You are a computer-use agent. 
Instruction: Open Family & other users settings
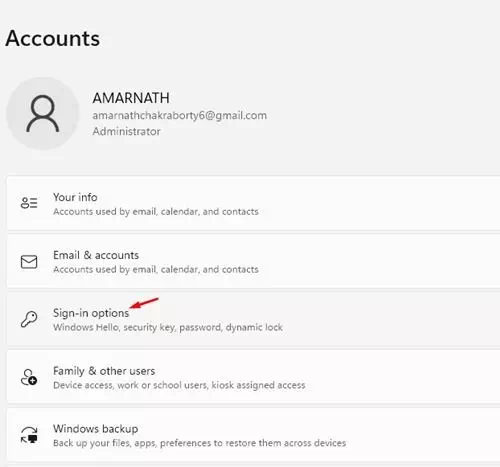253,377
